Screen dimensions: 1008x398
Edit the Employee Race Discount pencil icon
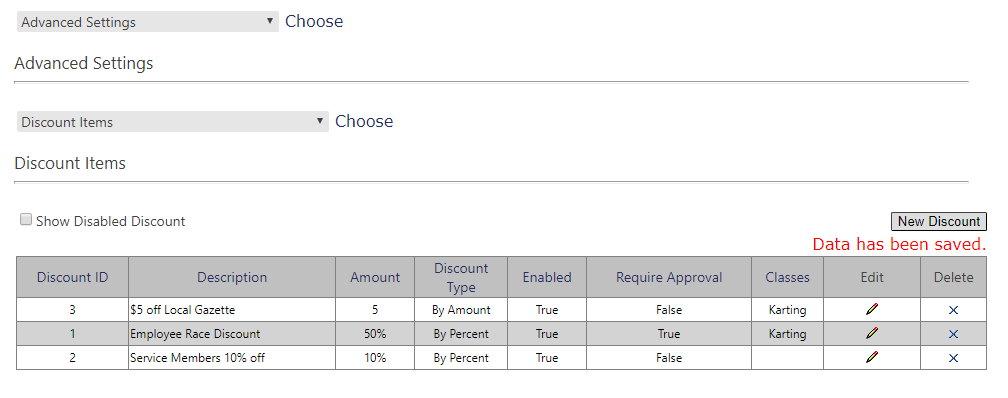click(x=872, y=333)
